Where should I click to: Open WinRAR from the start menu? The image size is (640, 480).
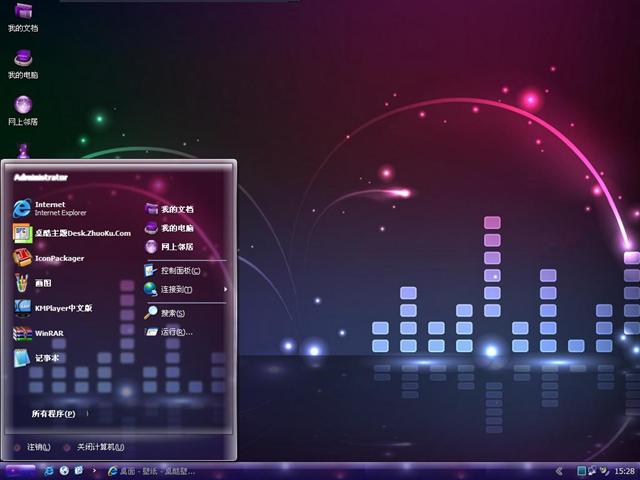[38, 333]
